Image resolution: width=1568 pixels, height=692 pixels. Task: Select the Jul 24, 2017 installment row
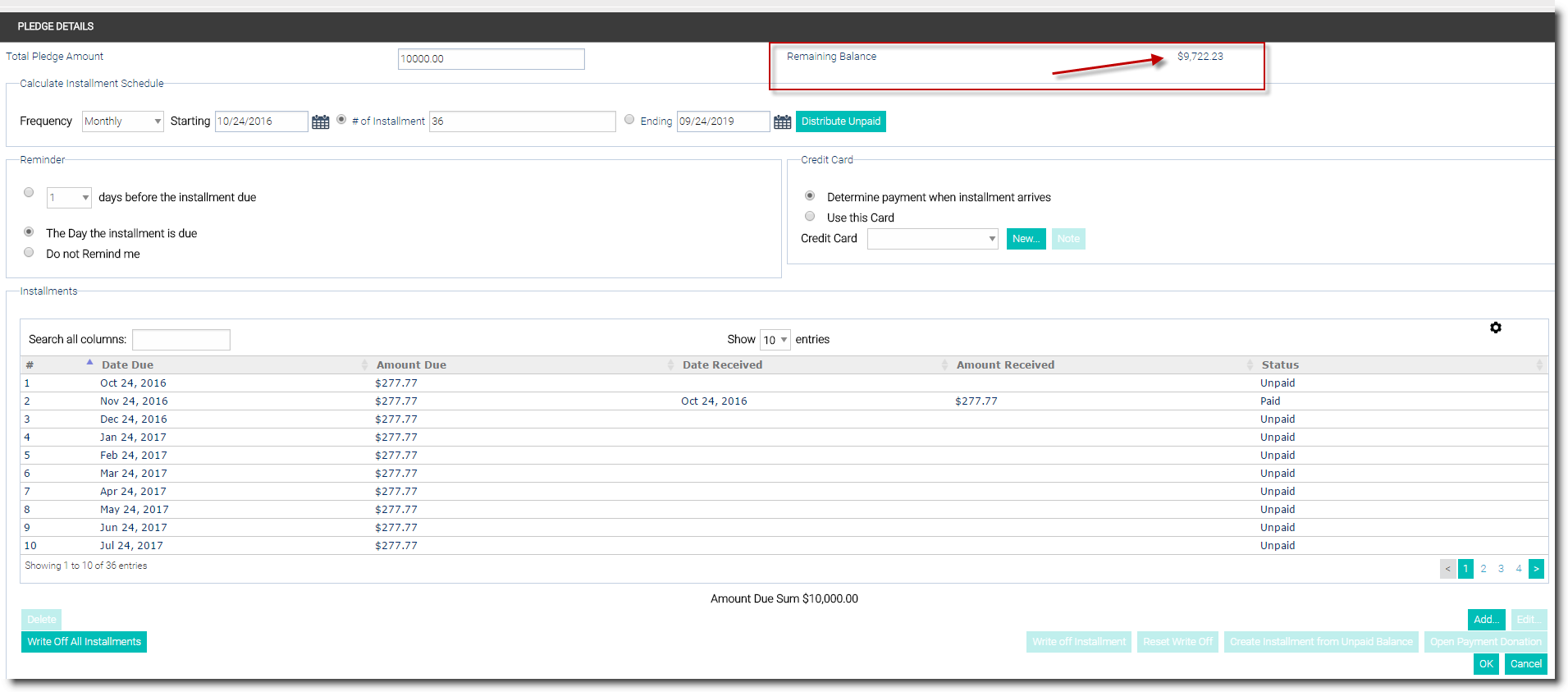(784, 546)
